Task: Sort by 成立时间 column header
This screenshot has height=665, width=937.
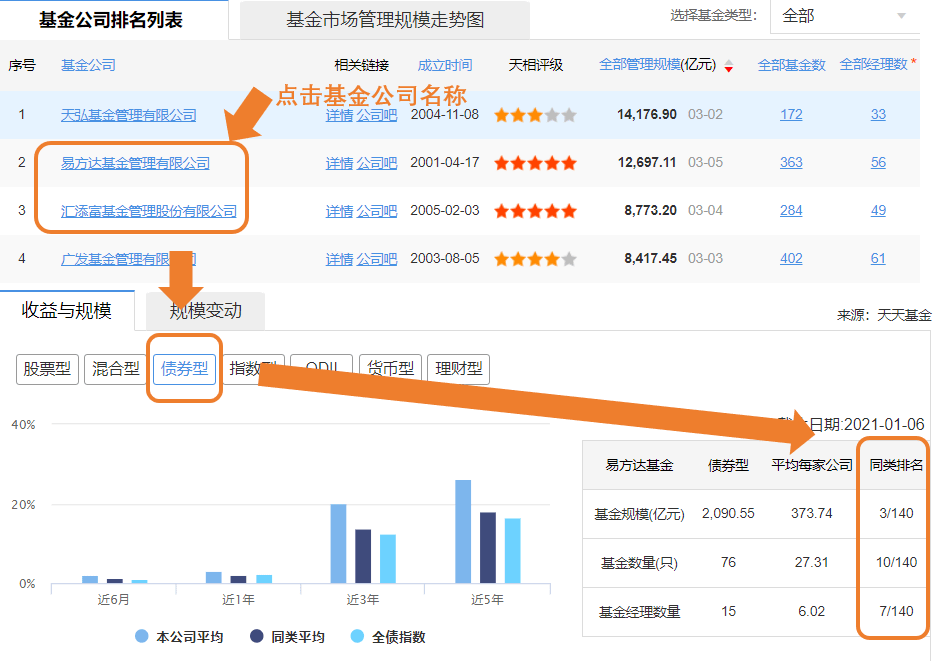Action: point(445,65)
